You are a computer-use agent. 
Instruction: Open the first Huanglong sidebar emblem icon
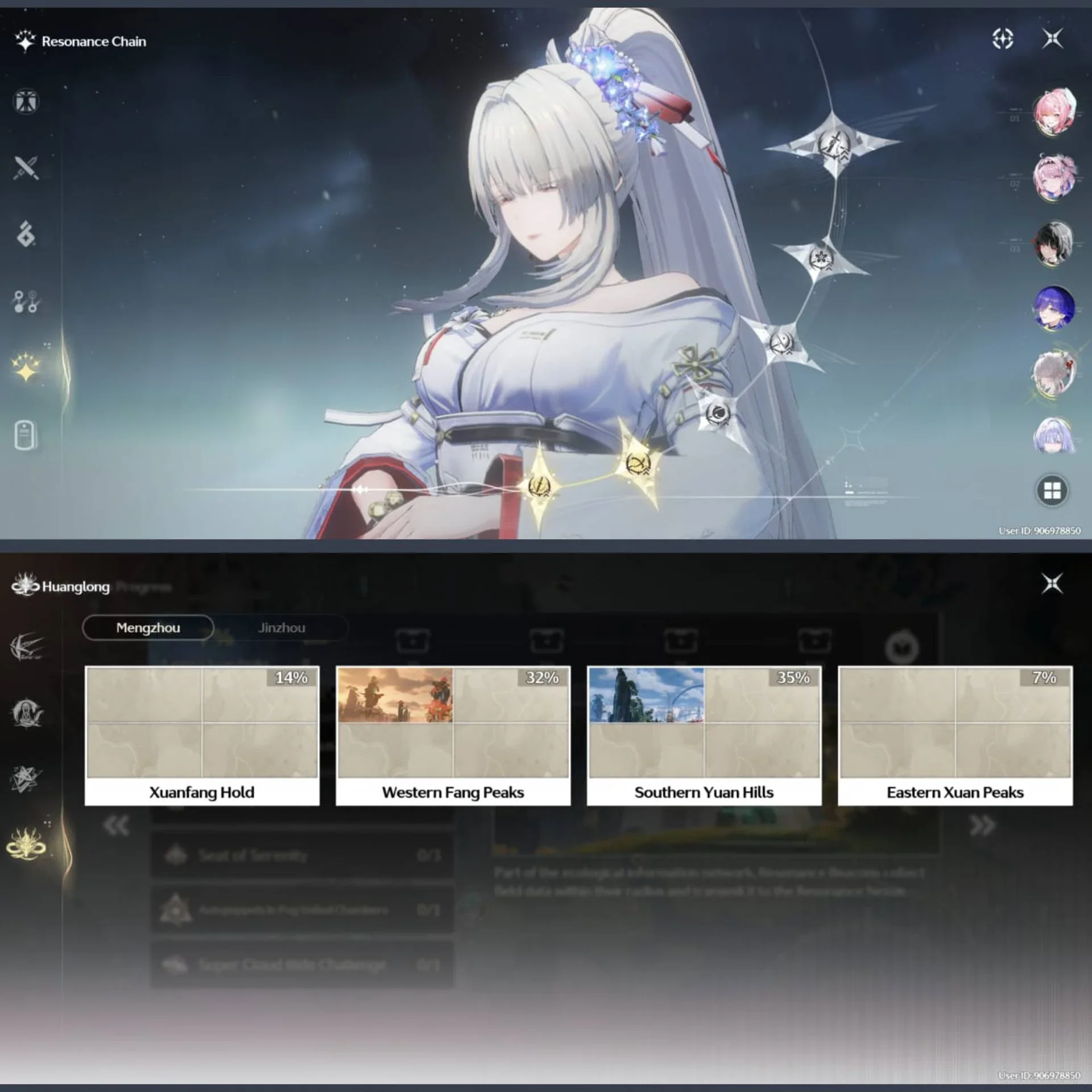[x=26, y=647]
